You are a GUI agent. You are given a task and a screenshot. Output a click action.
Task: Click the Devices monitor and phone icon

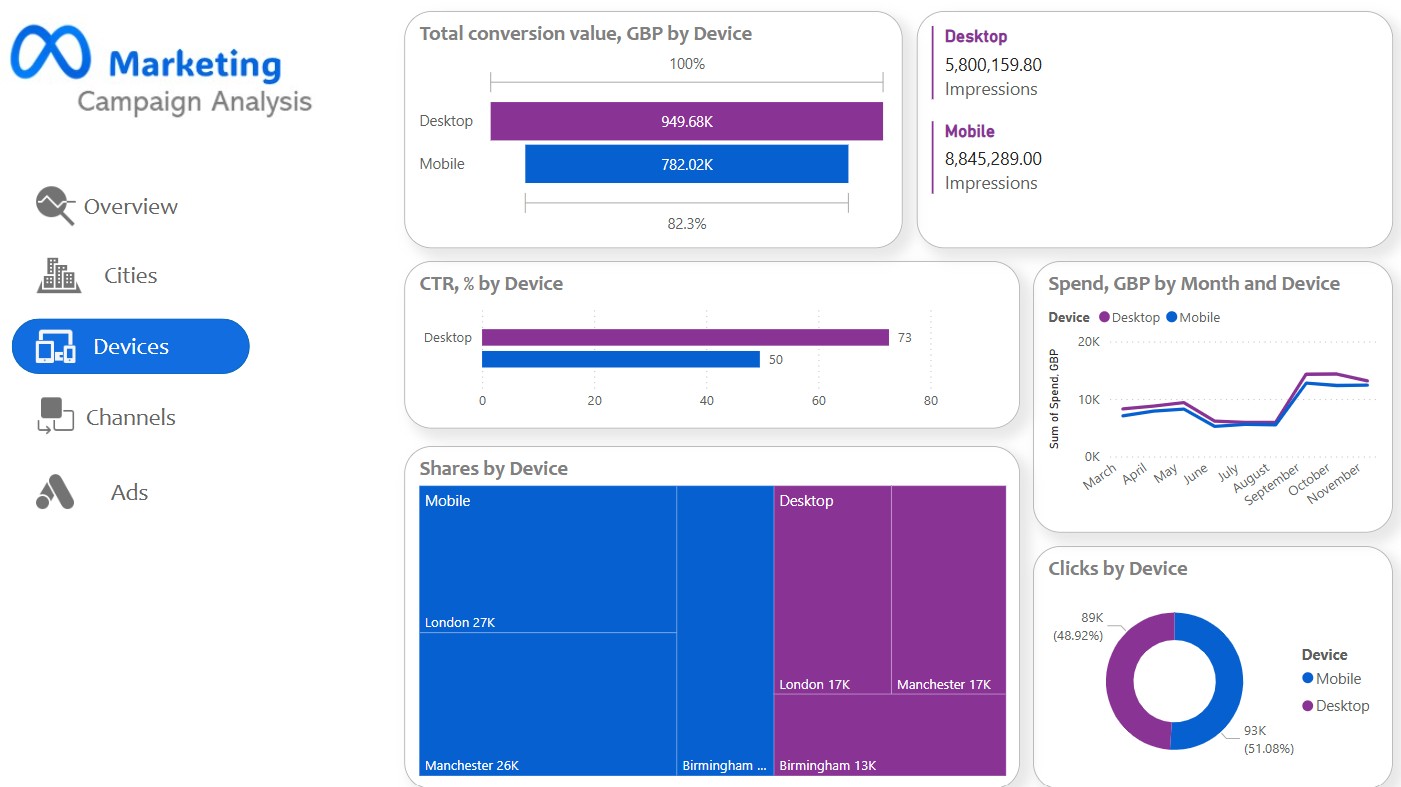pos(56,348)
